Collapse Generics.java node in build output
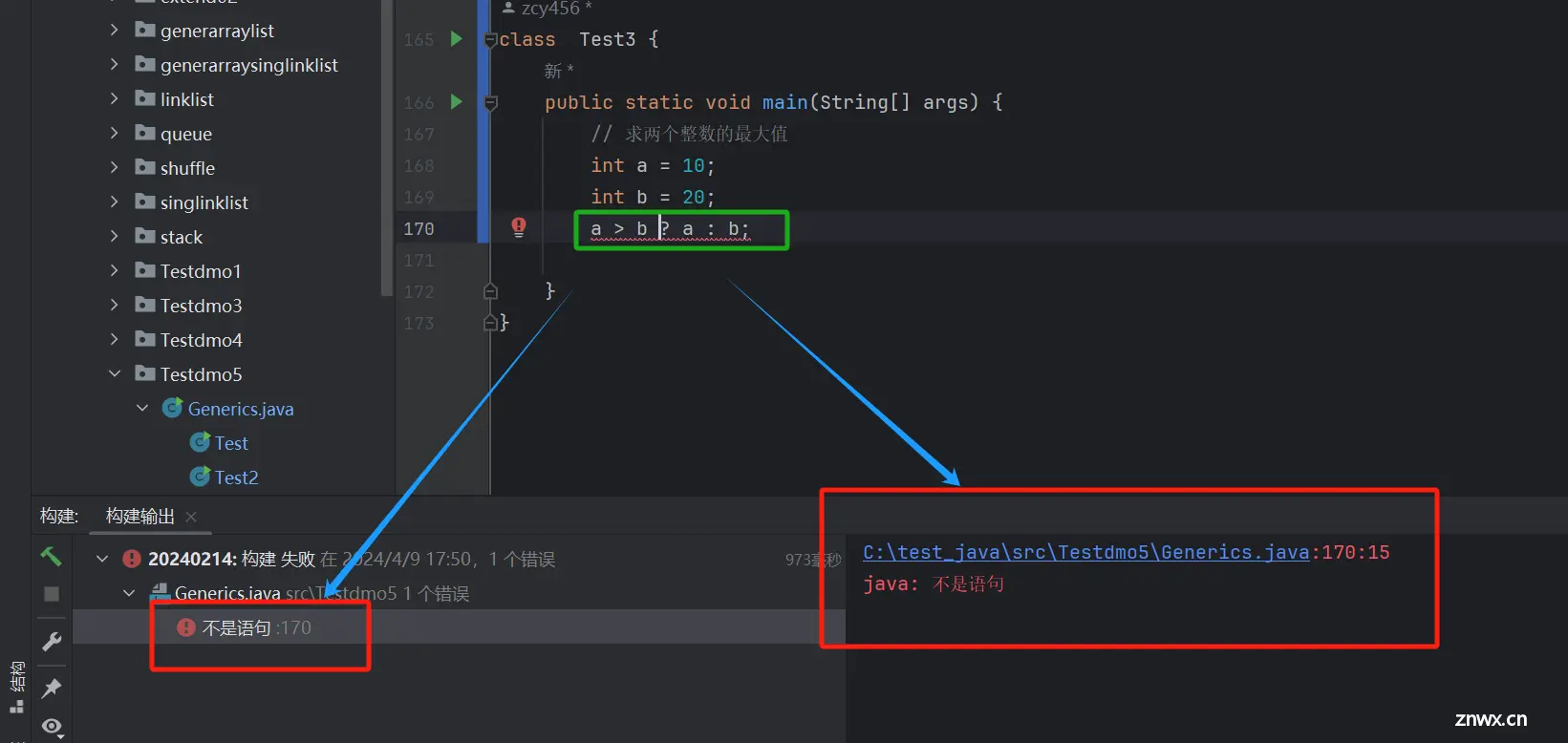This screenshot has width=1568, height=743. coord(129,593)
